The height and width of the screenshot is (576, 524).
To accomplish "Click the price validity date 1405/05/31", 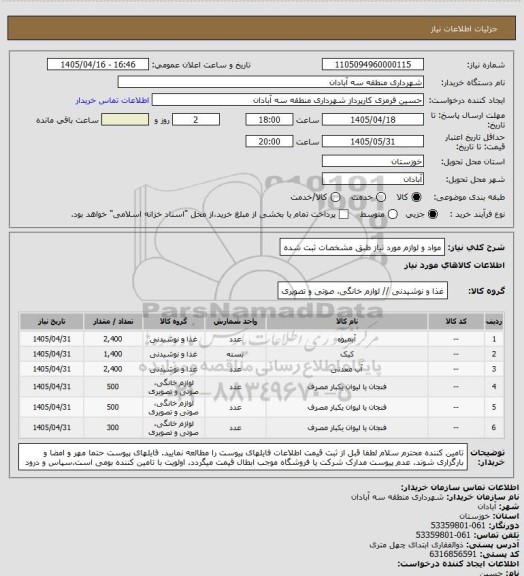I will pos(373,141).
